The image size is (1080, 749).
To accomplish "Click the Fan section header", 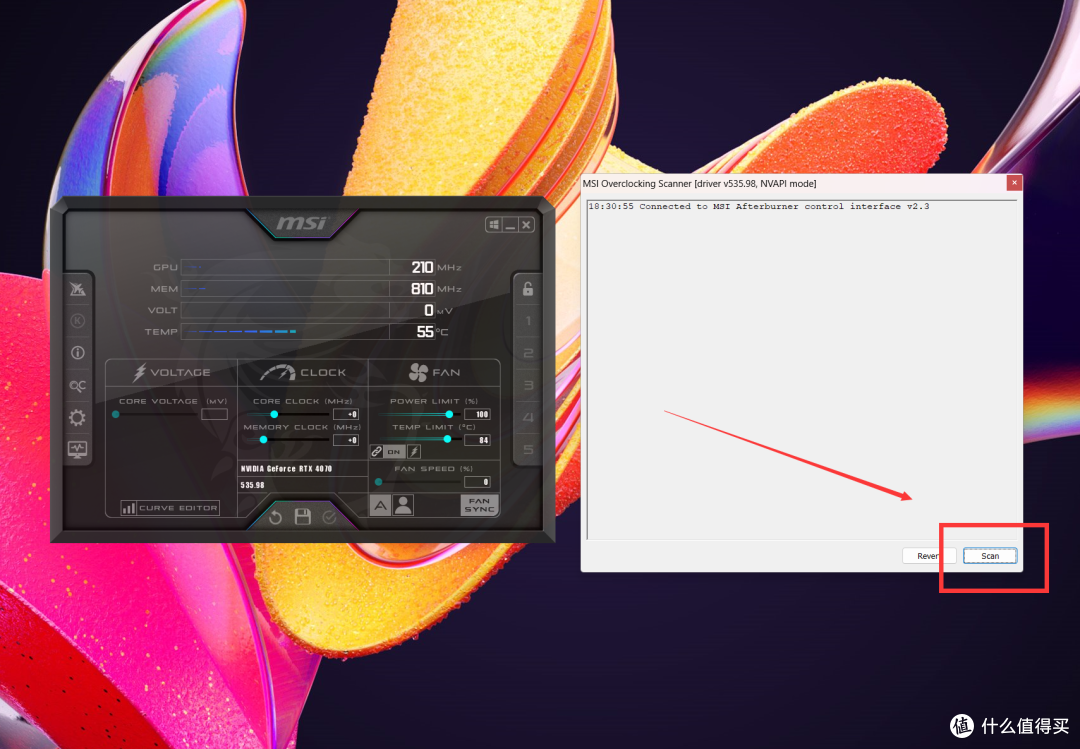I will pos(434,372).
